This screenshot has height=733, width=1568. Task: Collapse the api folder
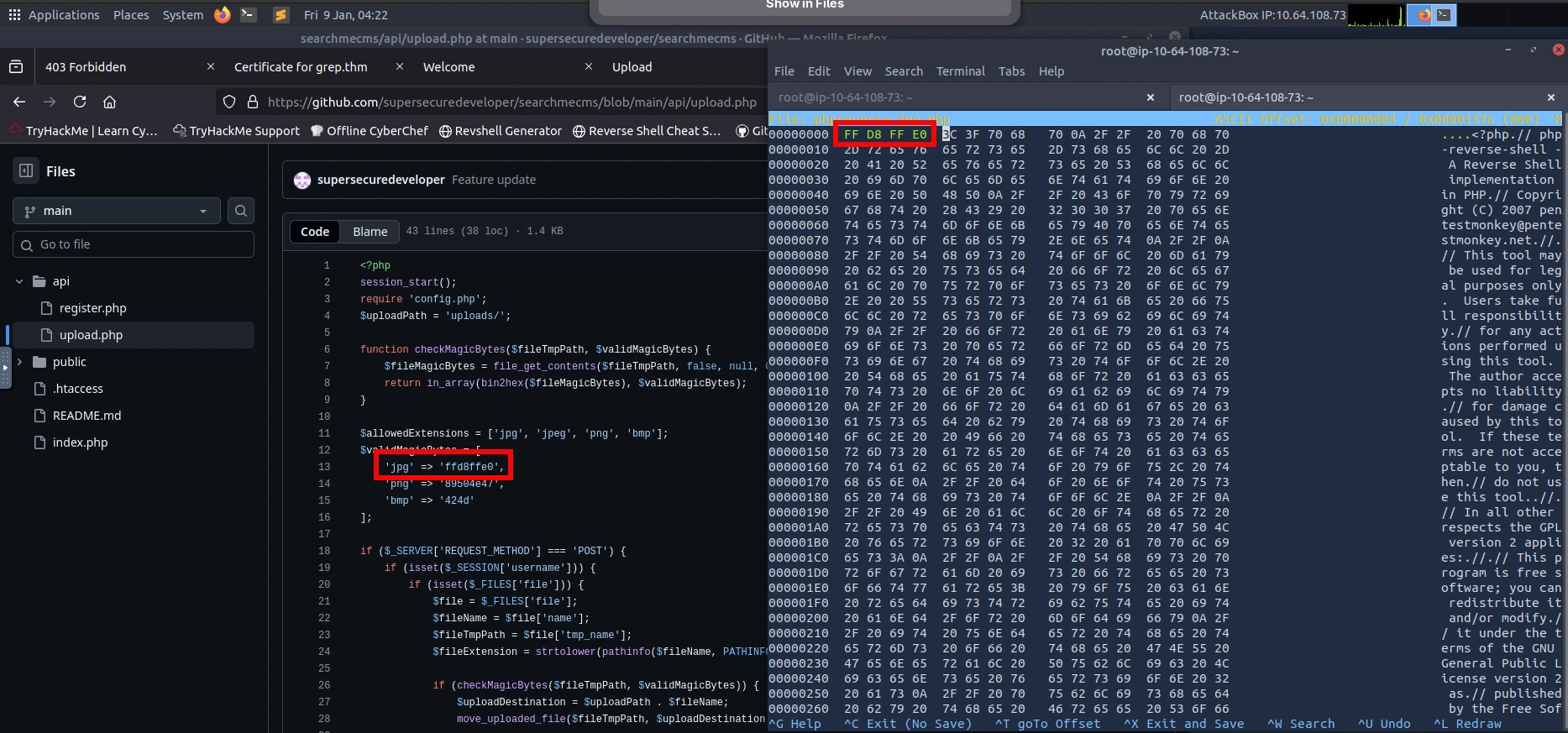[19, 281]
